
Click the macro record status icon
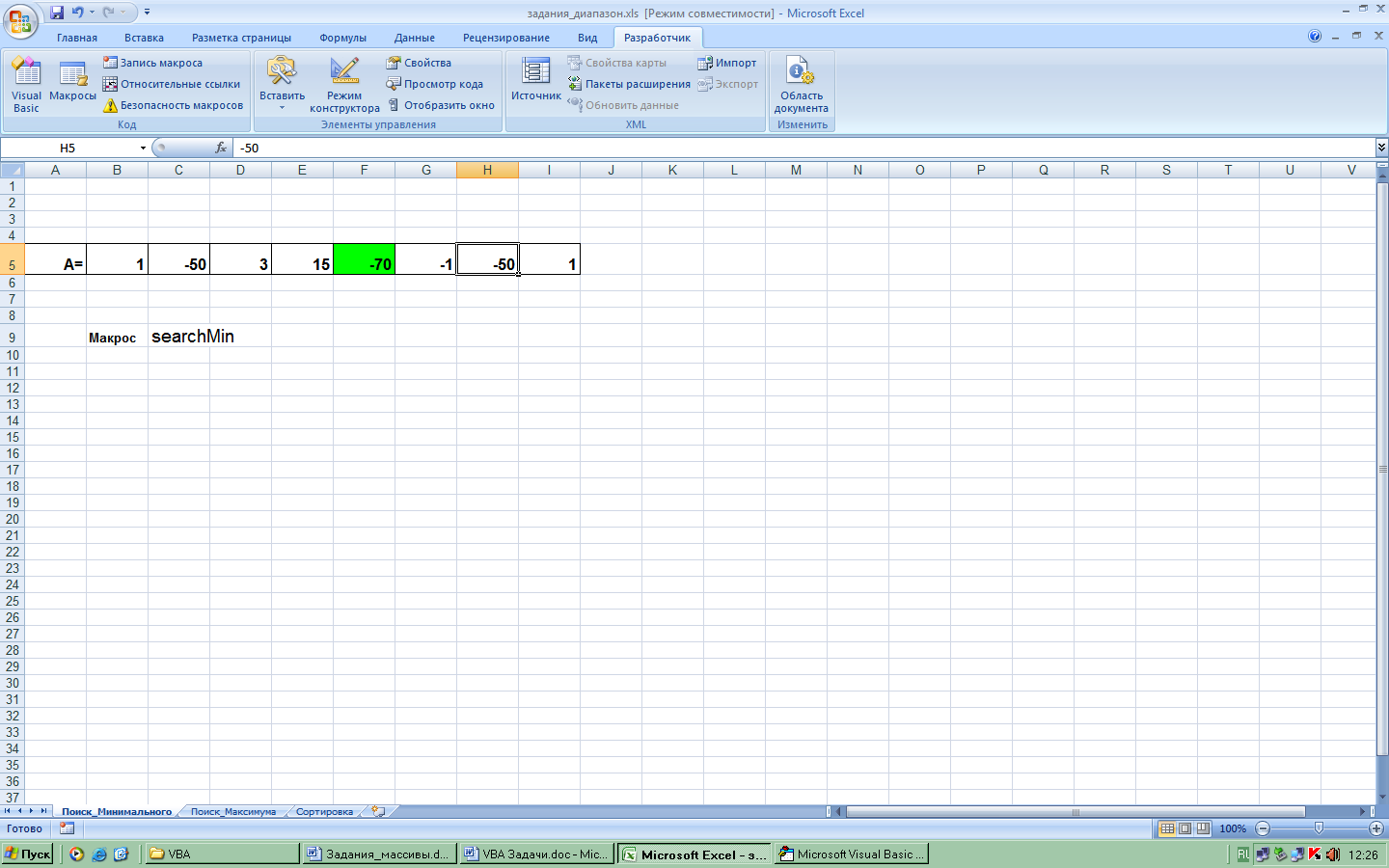[67, 828]
